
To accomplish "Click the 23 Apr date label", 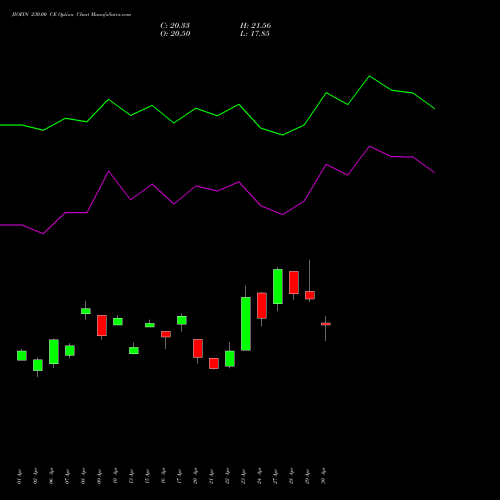I will [243, 476].
